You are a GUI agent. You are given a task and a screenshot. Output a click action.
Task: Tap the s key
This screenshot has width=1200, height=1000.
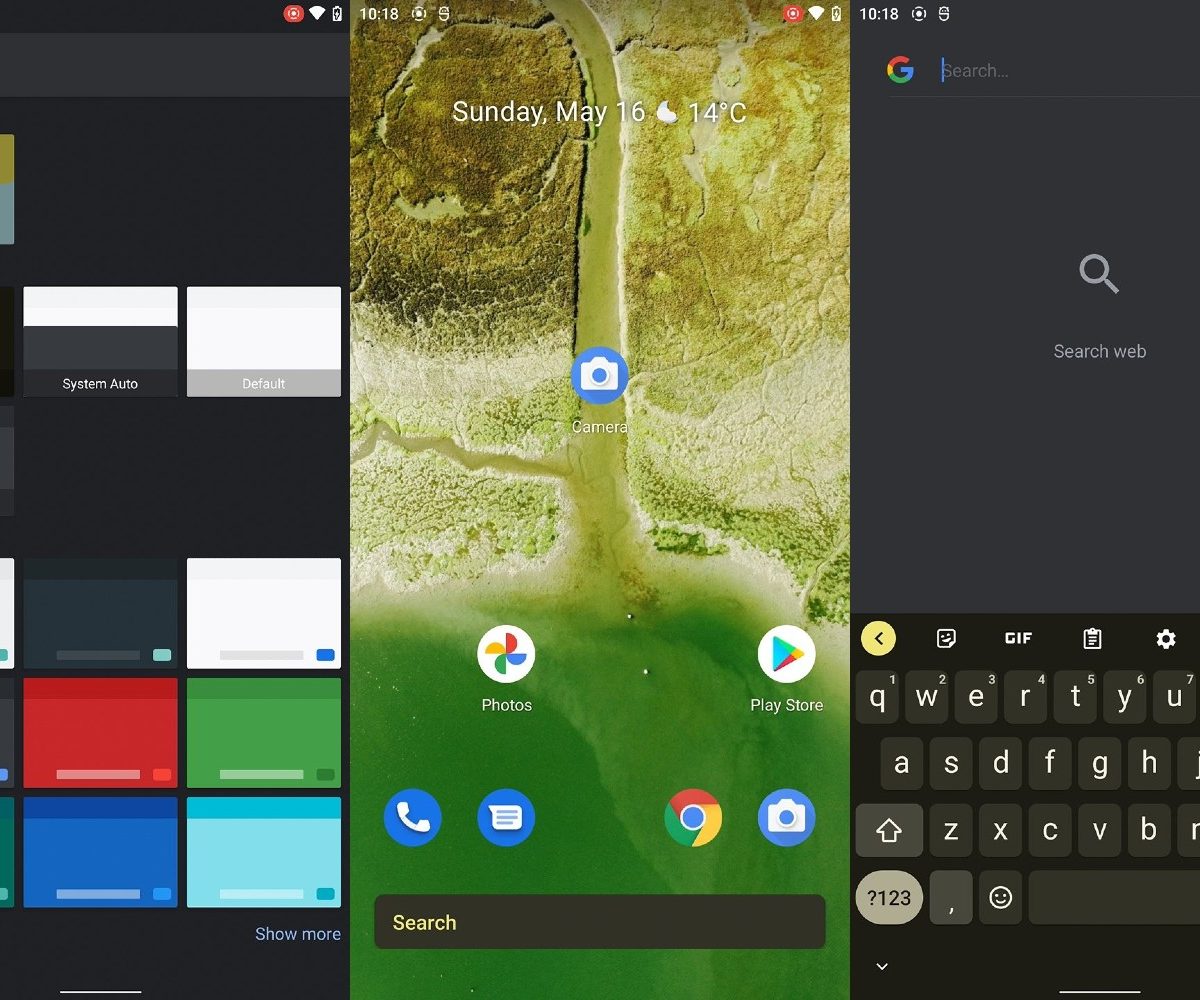tap(951, 764)
